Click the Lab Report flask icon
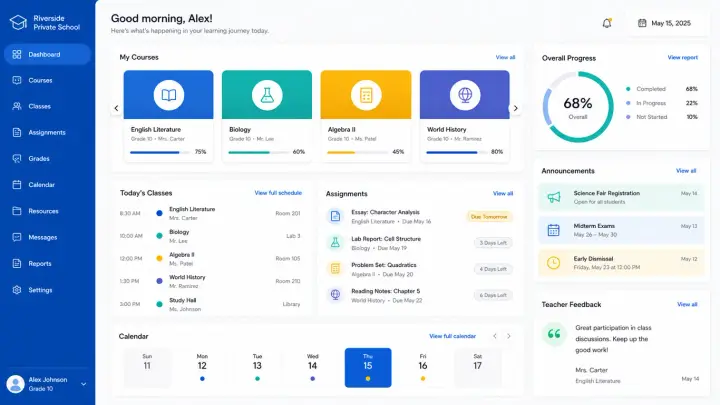 335,243
